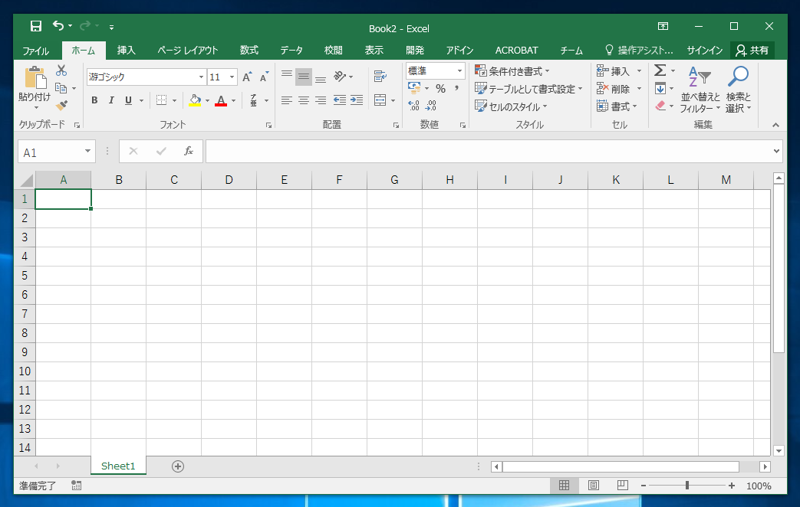This screenshot has height=507, width=800.
Task: Open 検索と選択 find and select
Action: [x=738, y=89]
